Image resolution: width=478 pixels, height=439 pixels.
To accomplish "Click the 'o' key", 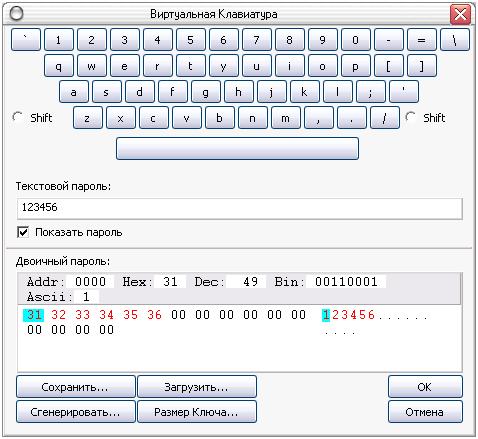I will pyautogui.click(x=323, y=66).
